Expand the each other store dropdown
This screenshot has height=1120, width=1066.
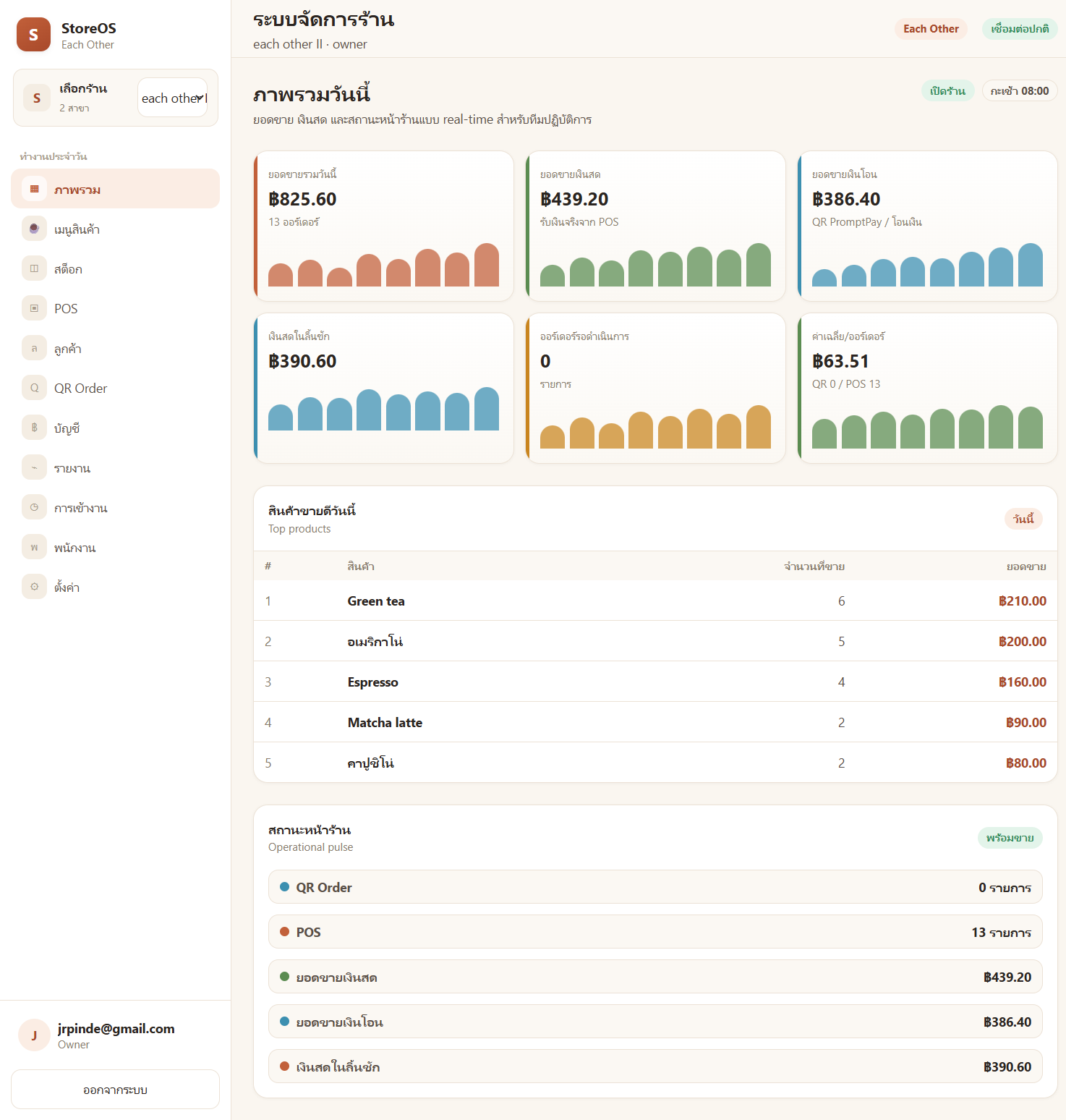pyautogui.click(x=173, y=98)
